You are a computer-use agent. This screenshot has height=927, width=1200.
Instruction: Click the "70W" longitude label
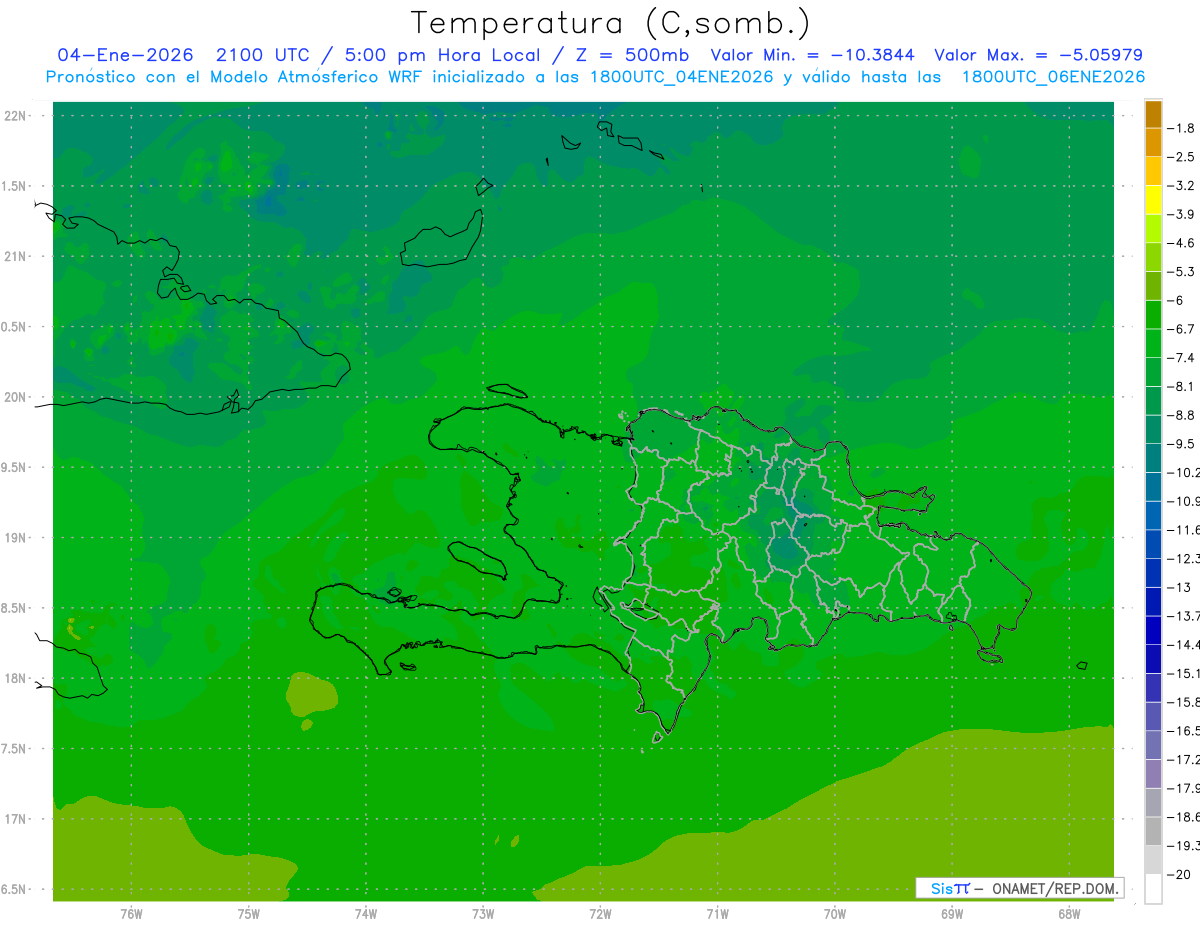coord(835,913)
